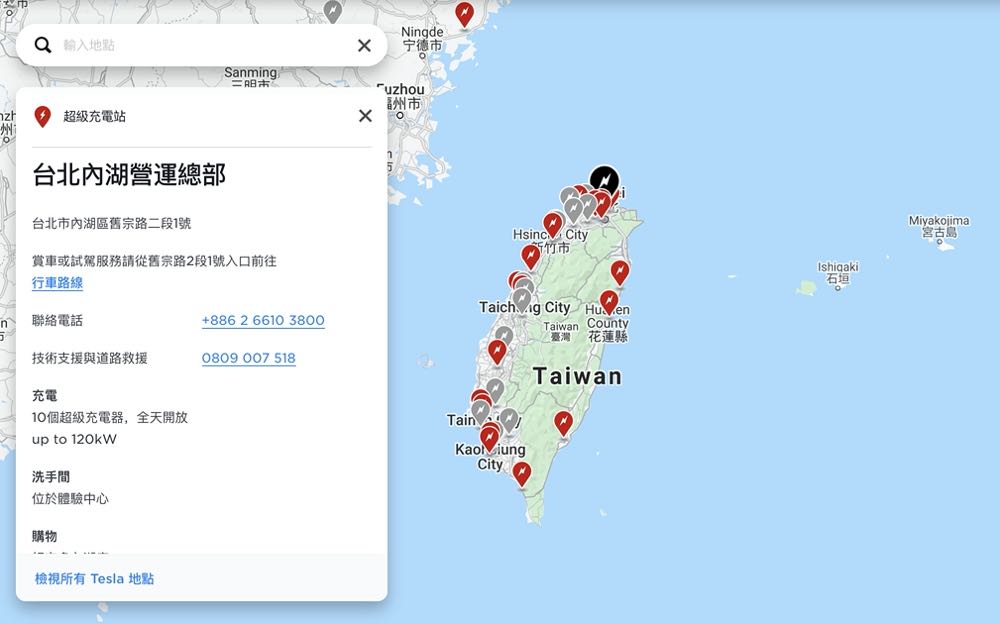
Task: Click the Miyakojima island label on the map
Action: click(x=939, y=225)
